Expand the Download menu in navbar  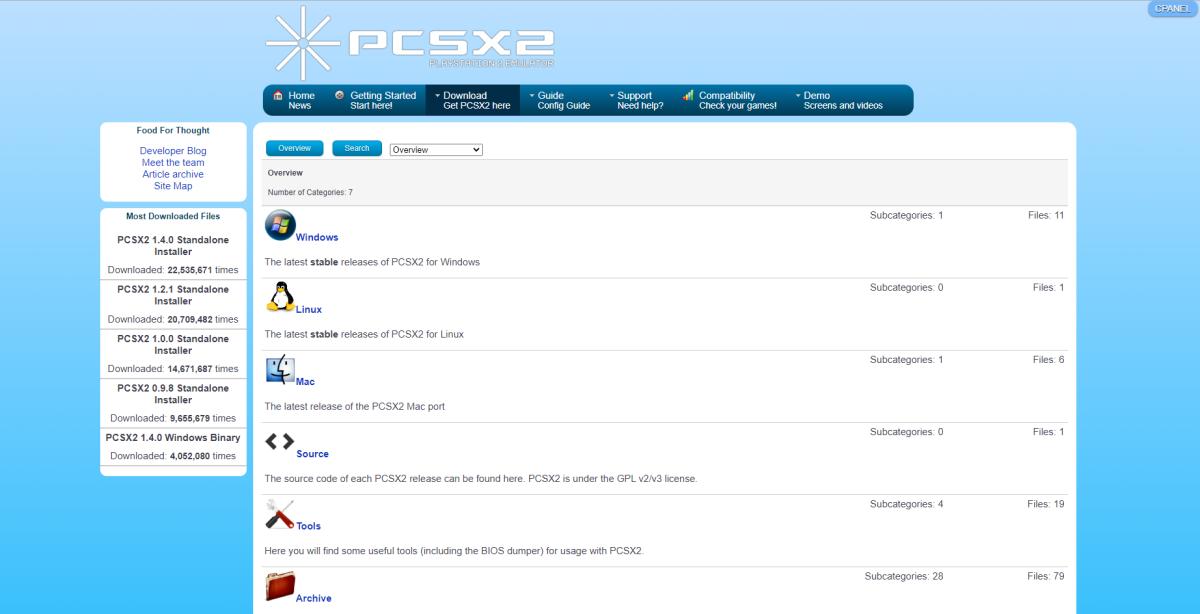point(472,100)
